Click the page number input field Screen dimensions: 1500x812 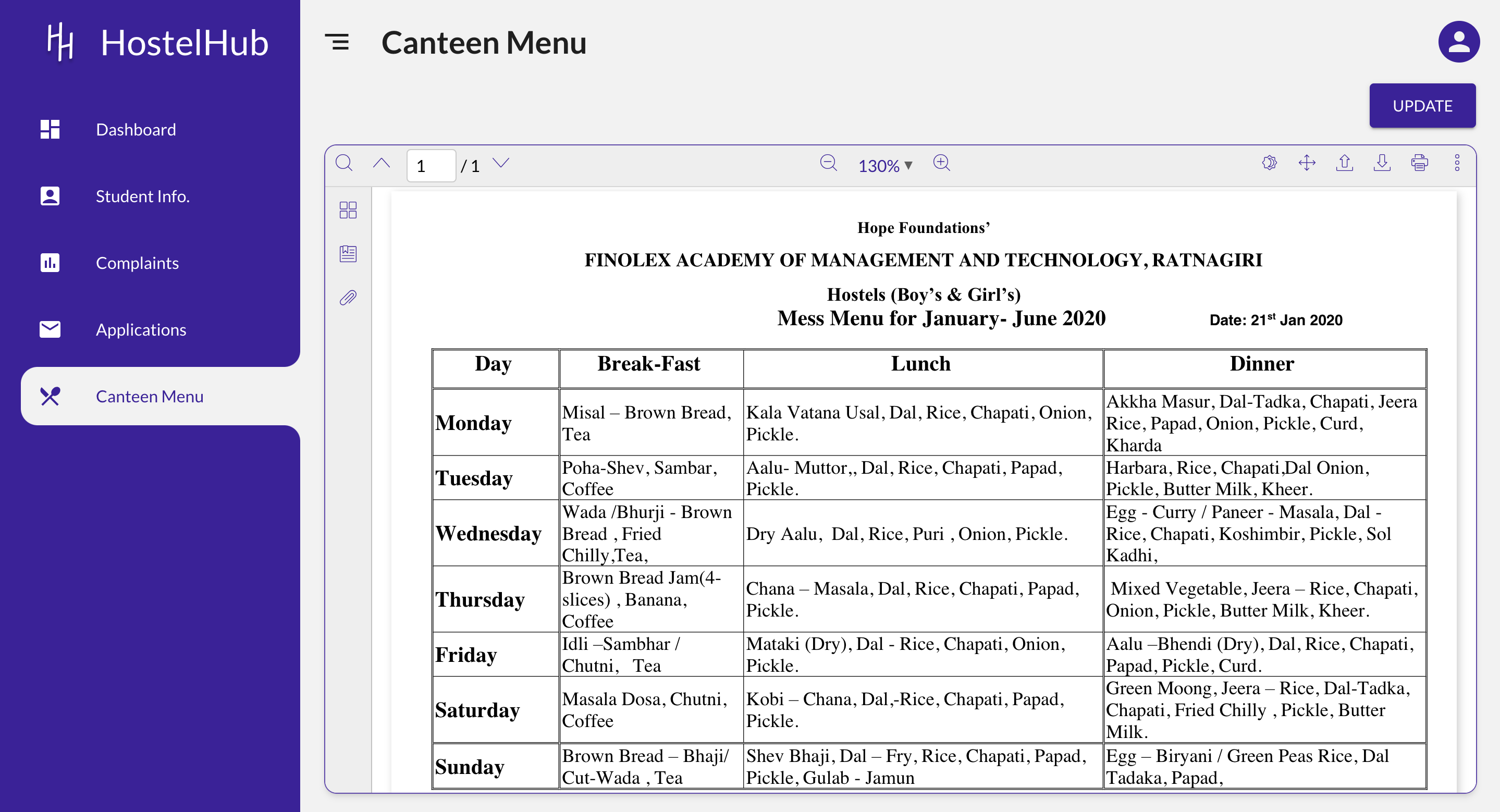pos(430,165)
